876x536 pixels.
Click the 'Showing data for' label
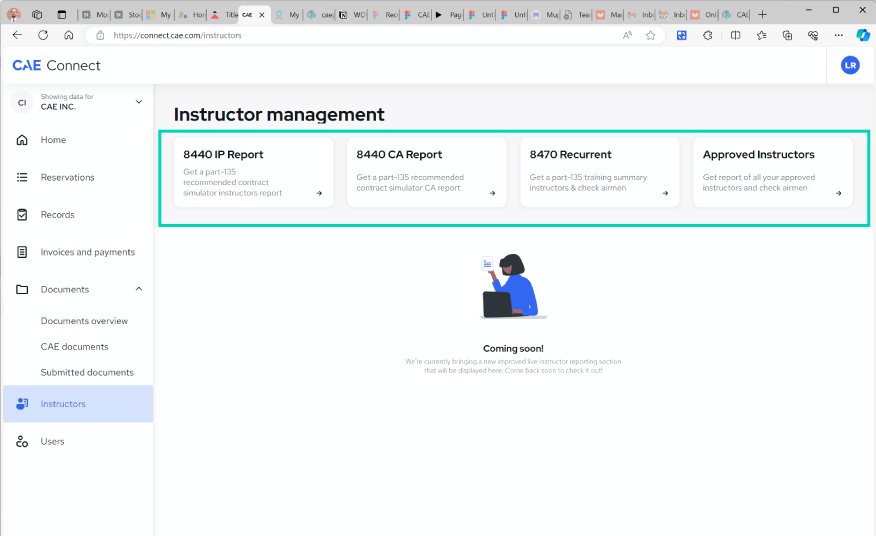point(67,97)
